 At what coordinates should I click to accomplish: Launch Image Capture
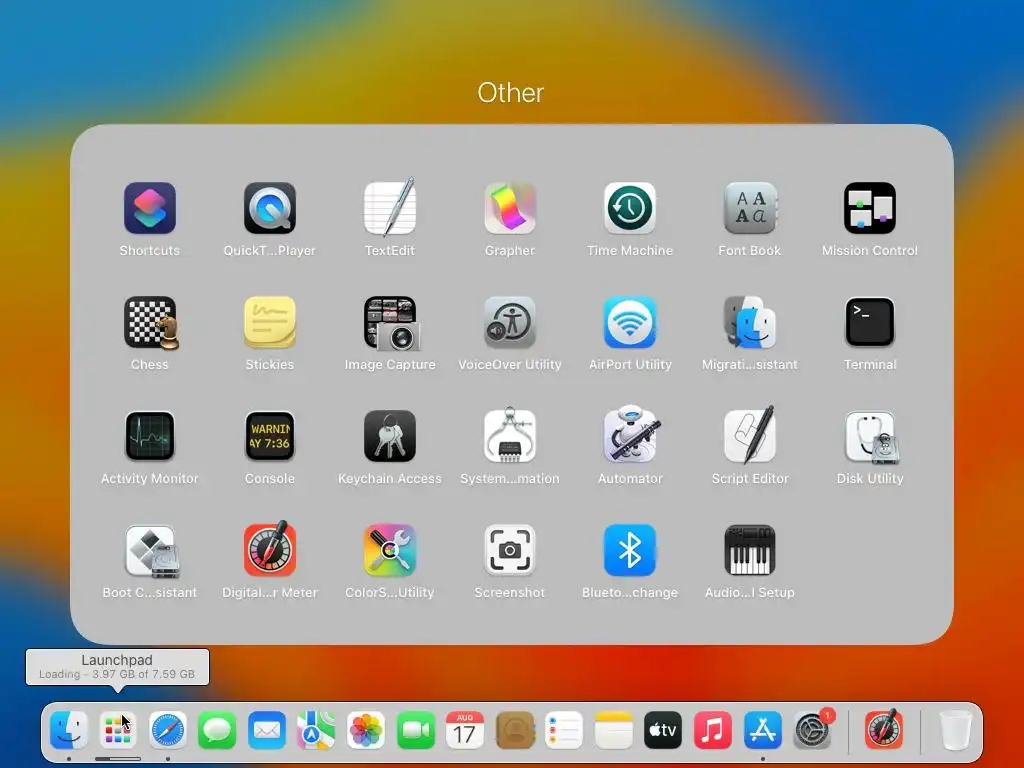(x=391, y=324)
